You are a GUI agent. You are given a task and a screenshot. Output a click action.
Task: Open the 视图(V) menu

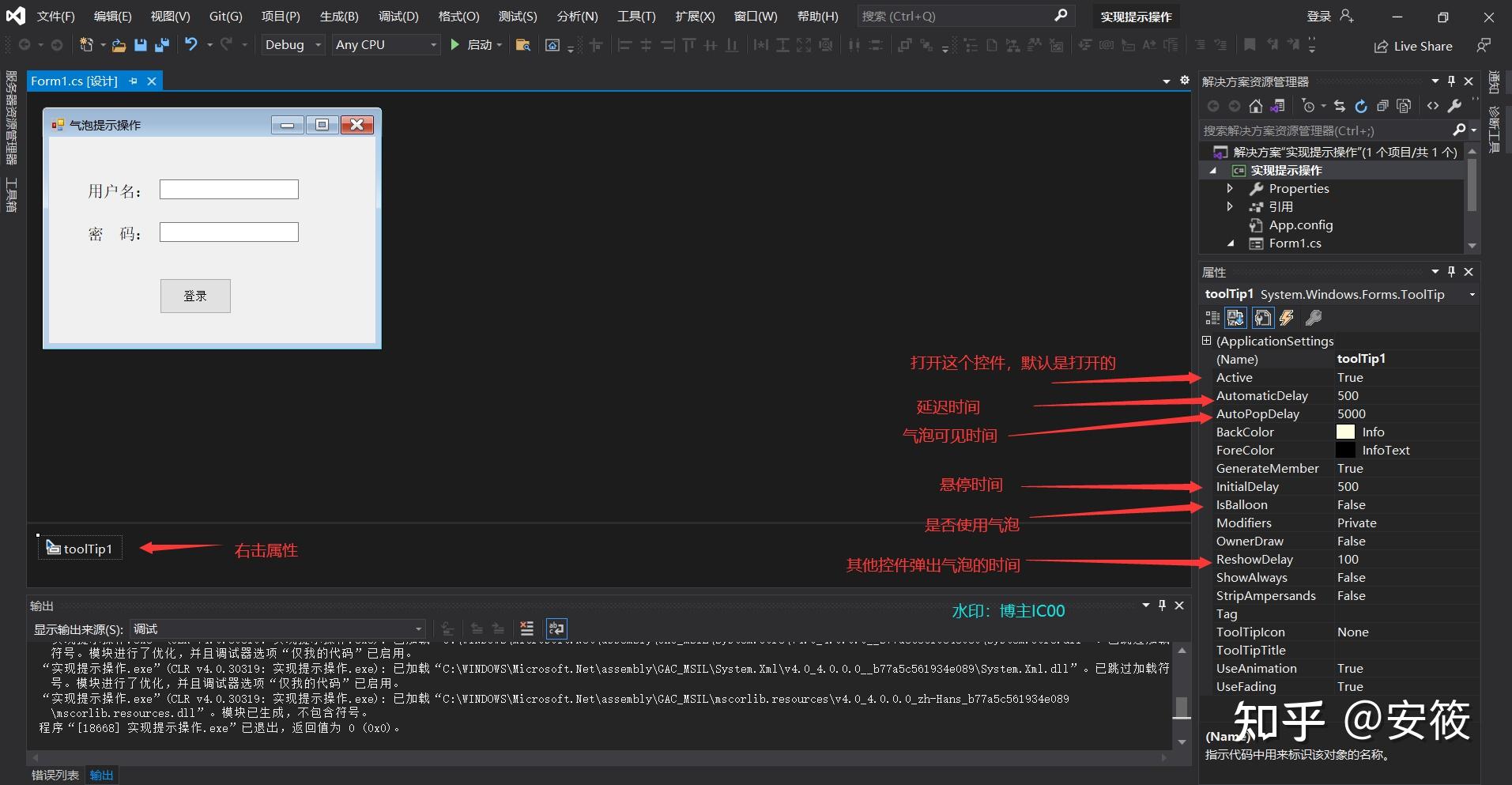click(x=169, y=16)
